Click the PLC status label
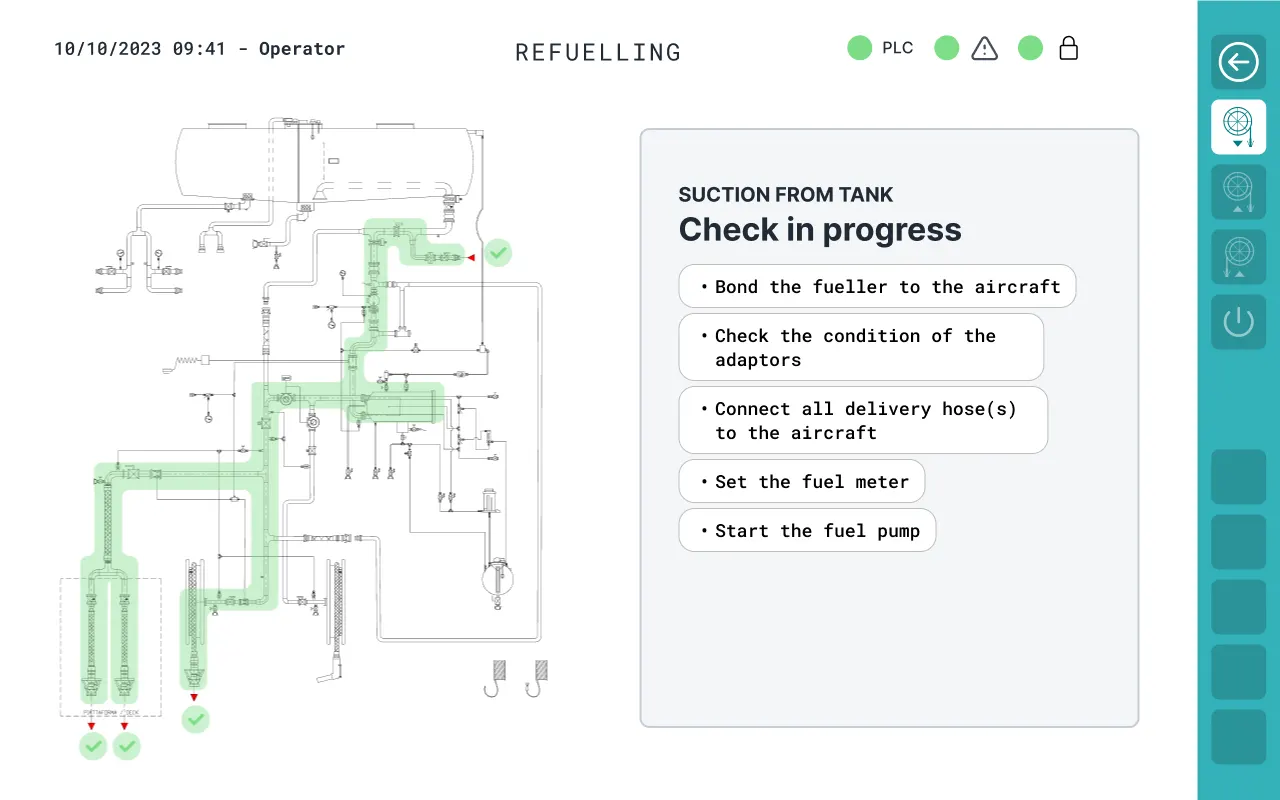 (x=898, y=48)
